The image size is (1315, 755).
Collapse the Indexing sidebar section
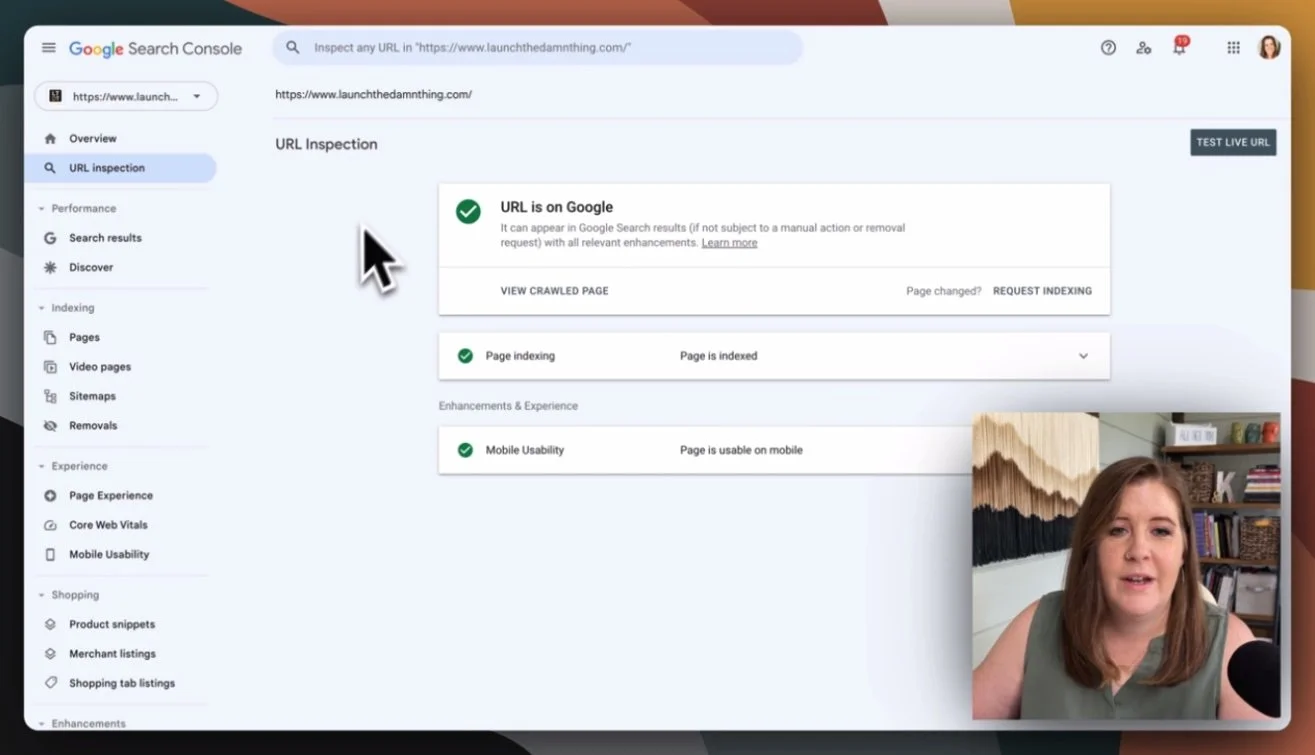pos(42,308)
